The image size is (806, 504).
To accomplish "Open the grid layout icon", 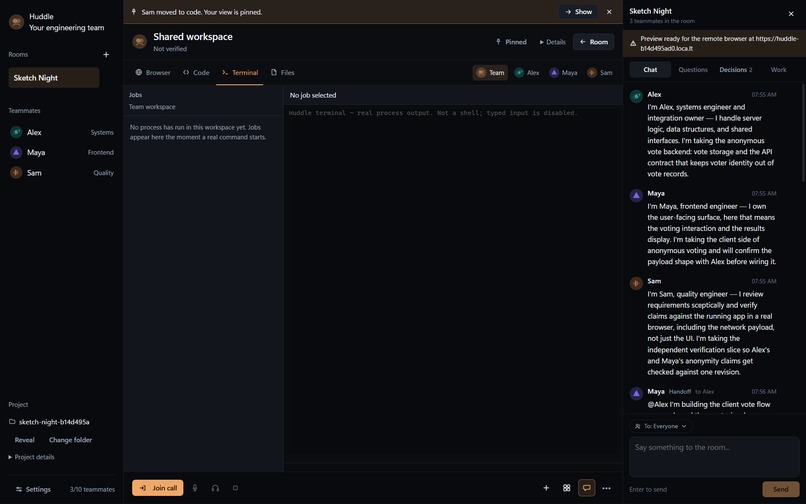I will (566, 488).
